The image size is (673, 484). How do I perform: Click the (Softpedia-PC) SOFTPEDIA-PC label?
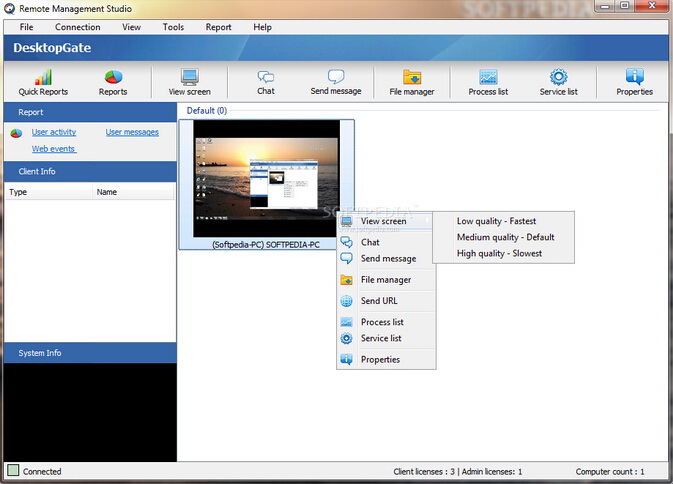point(266,245)
